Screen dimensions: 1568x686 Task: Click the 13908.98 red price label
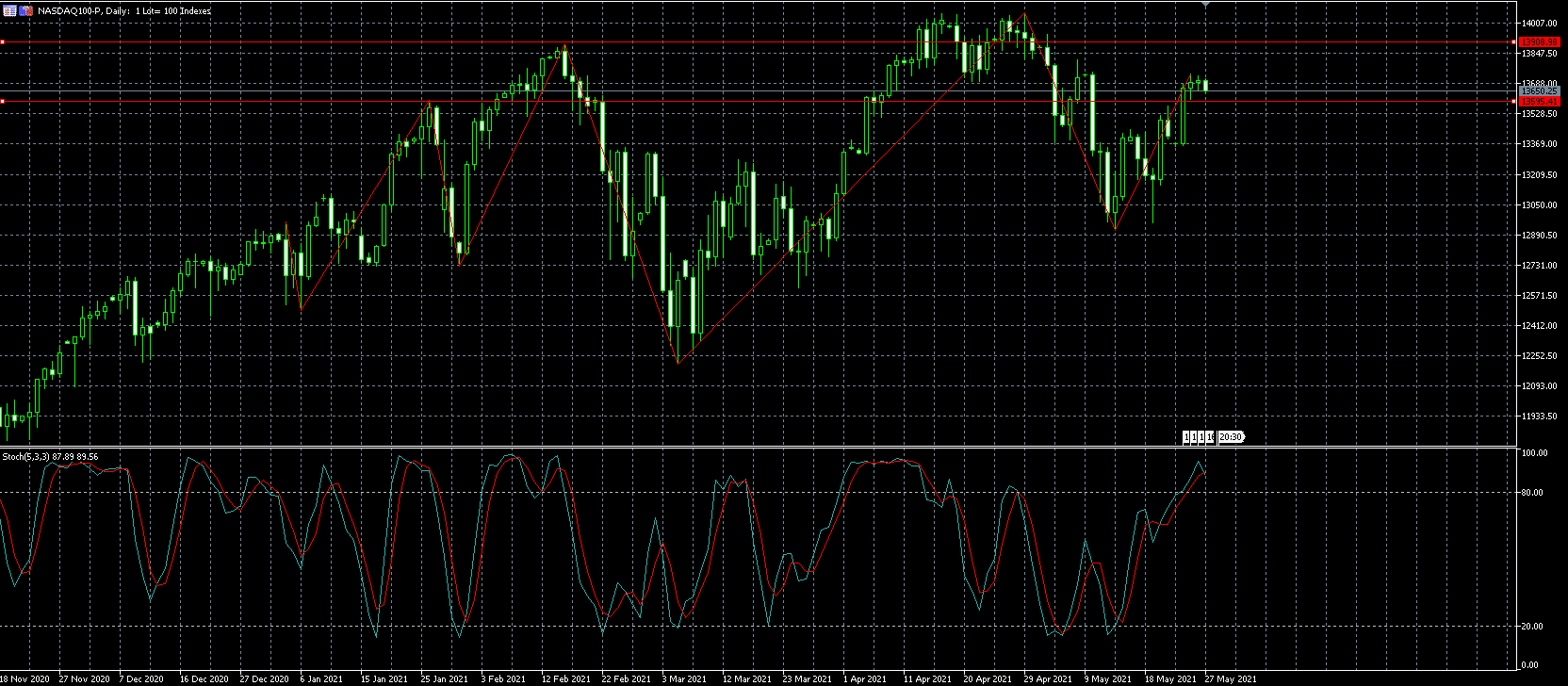(1540, 42)
